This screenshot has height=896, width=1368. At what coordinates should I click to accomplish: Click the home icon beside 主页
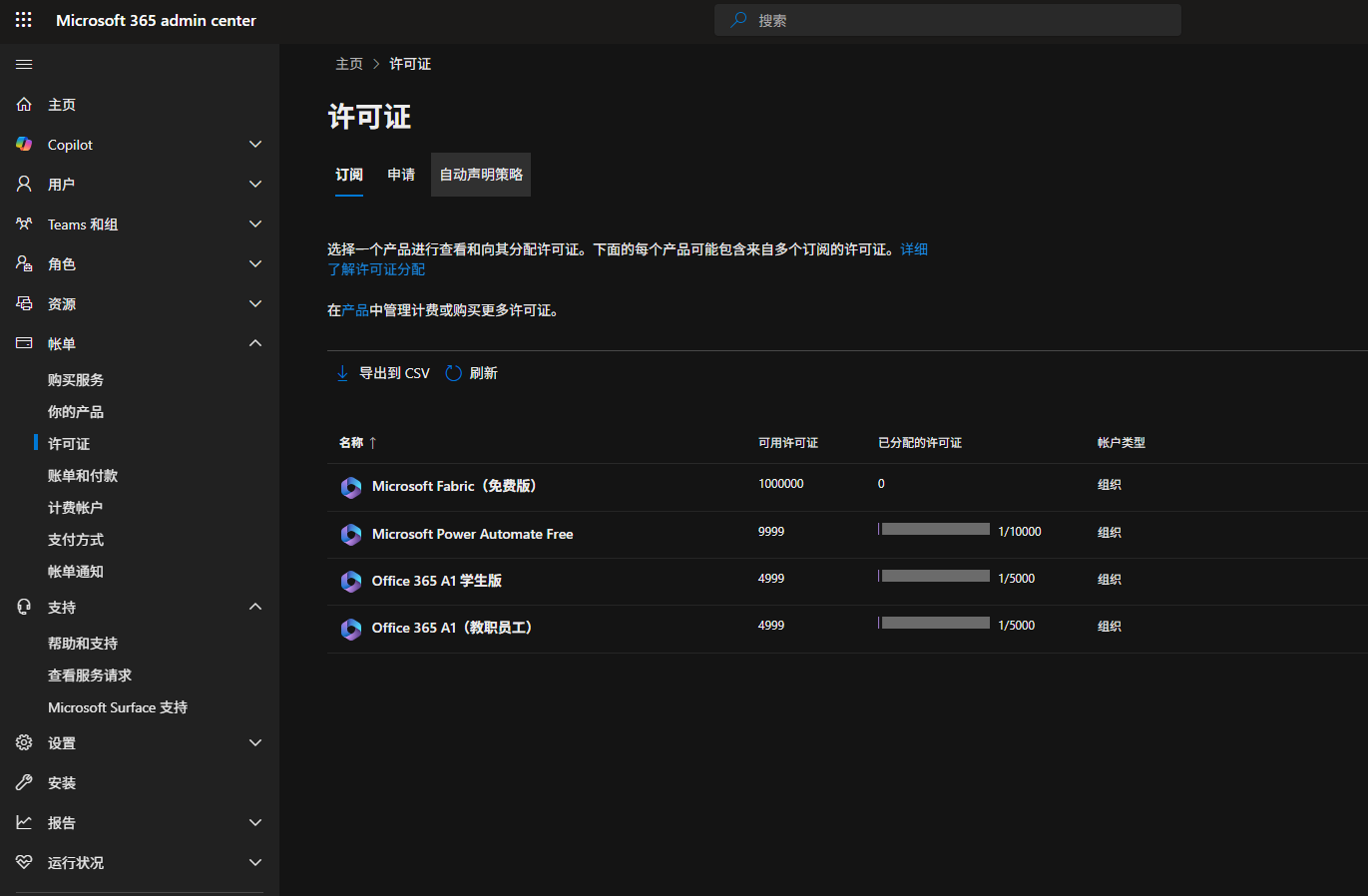click(x=24, y=104)
